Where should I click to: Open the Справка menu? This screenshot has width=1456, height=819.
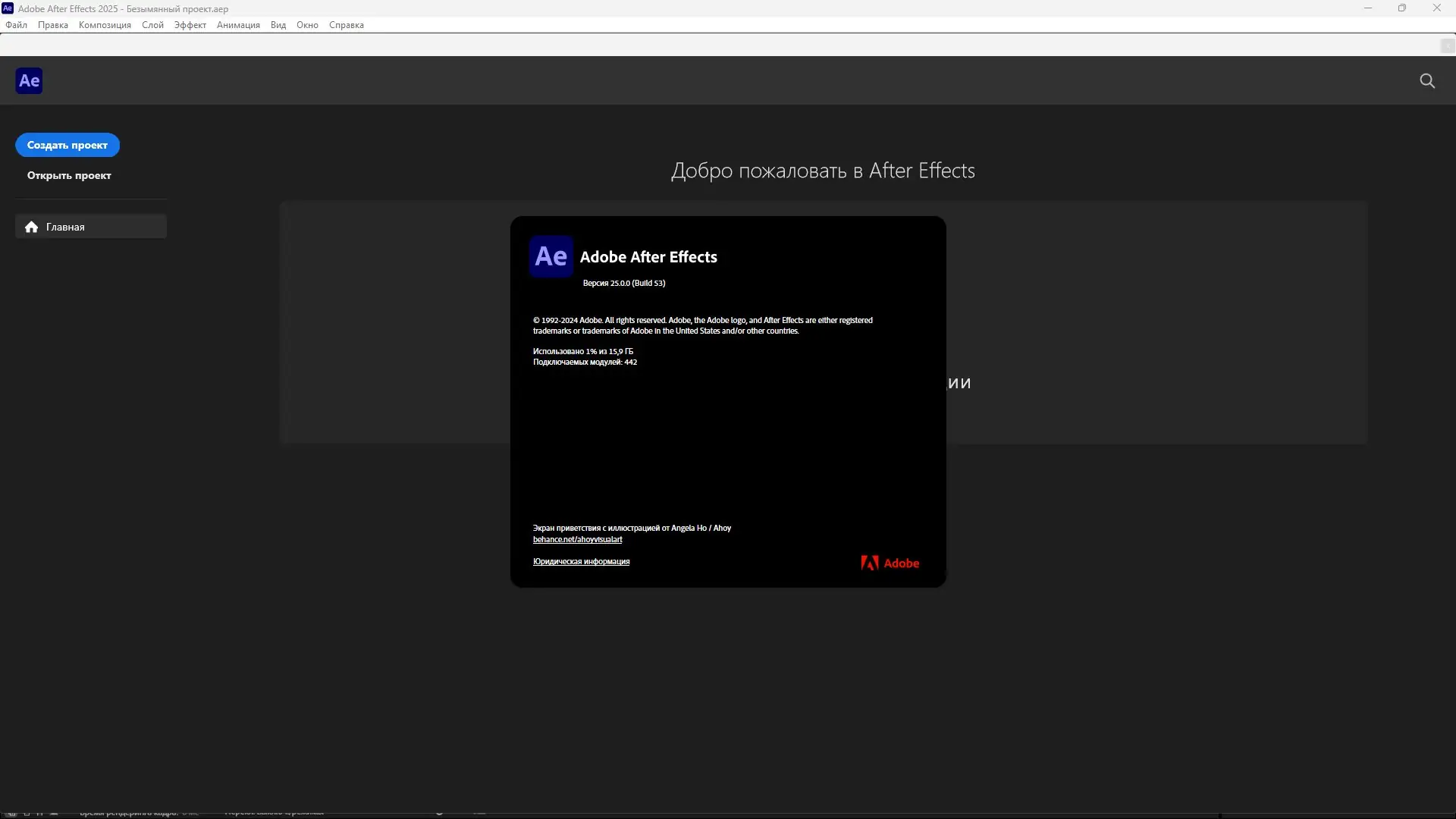click(347, 25)
